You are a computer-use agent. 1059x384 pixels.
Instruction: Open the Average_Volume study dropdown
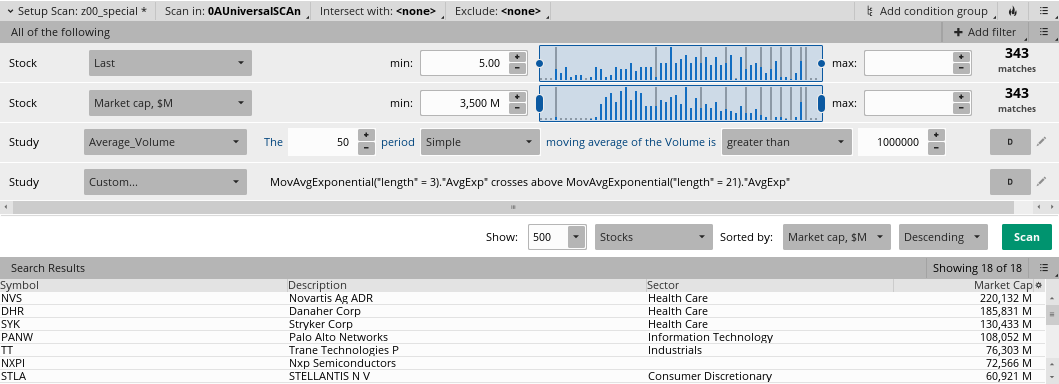pyautogui.click(x=165, y=142)
